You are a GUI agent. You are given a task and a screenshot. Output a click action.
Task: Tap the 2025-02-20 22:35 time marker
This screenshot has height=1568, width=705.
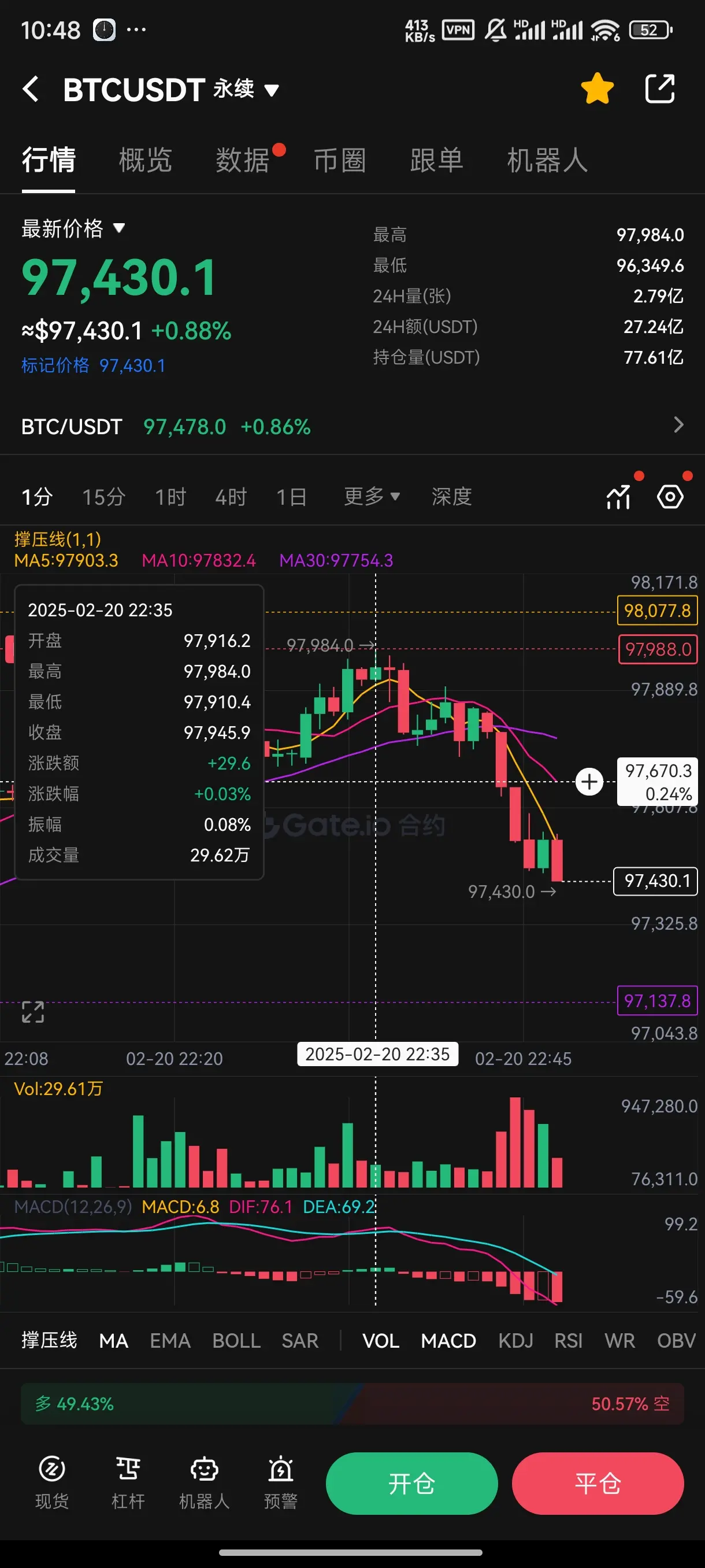(377, 1053)
